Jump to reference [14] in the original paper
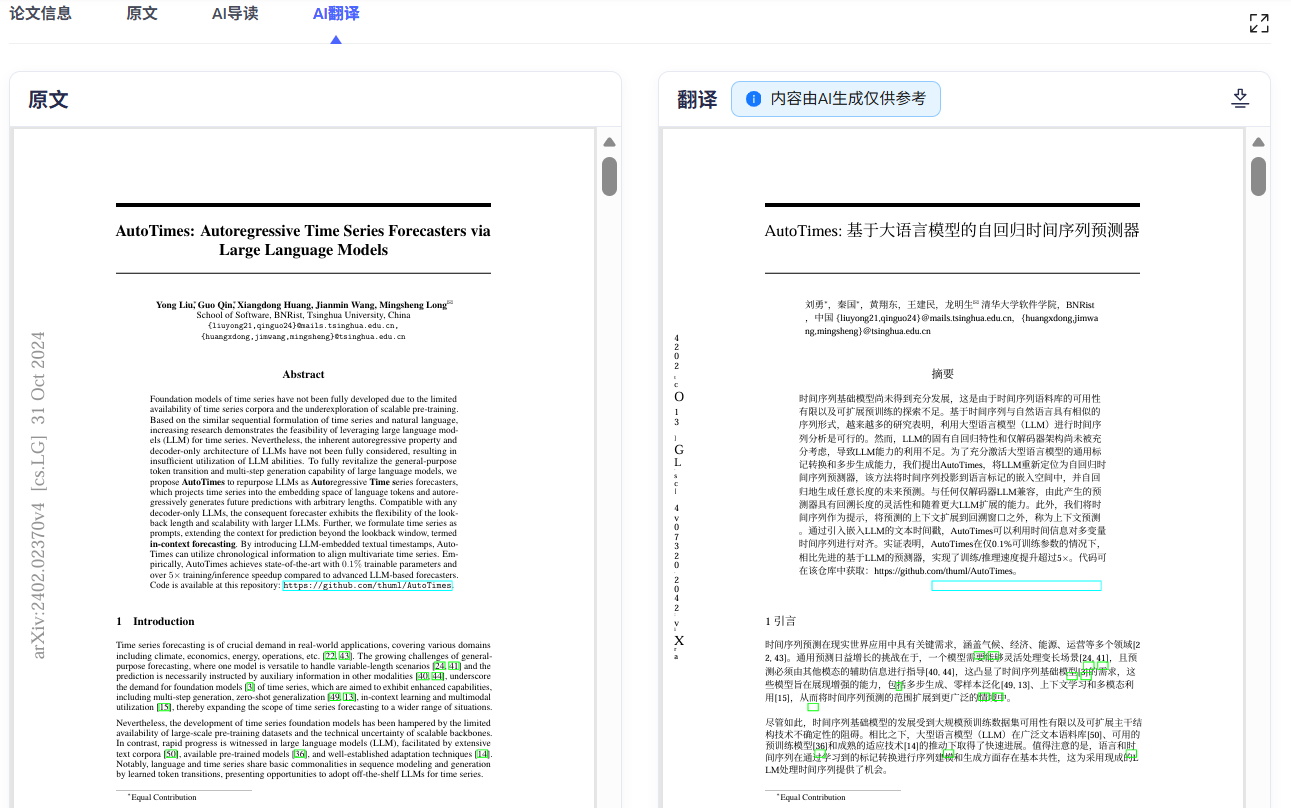 pos(483,754)
